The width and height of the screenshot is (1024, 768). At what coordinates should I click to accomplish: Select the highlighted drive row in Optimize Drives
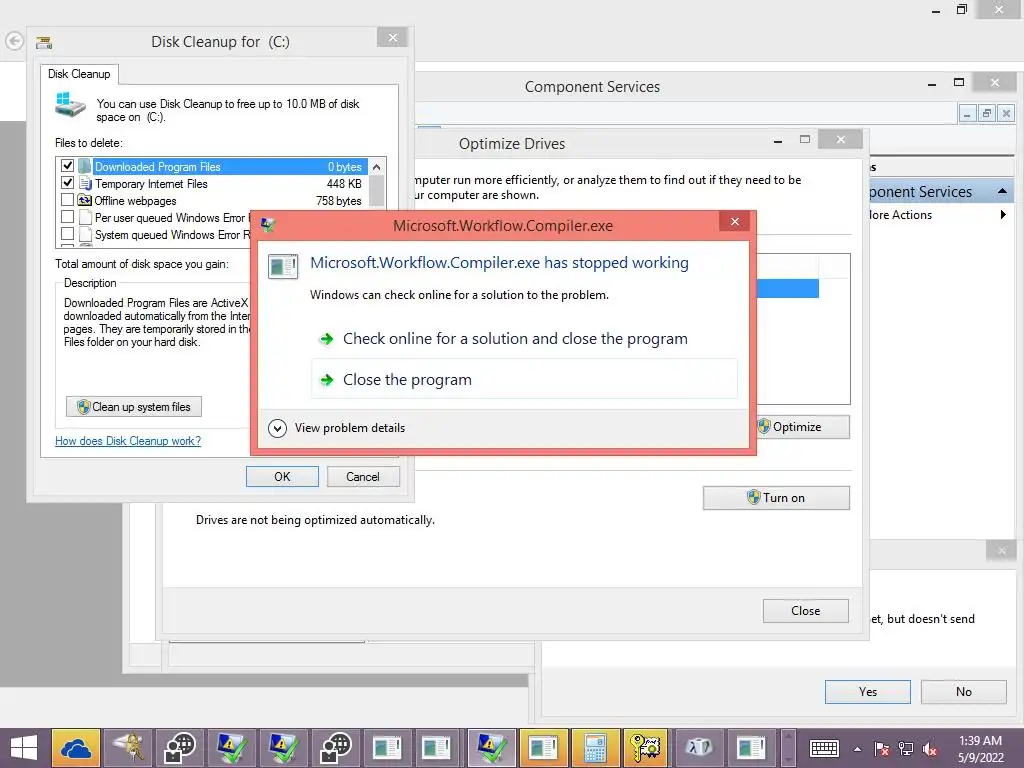(x=788, y=289)
